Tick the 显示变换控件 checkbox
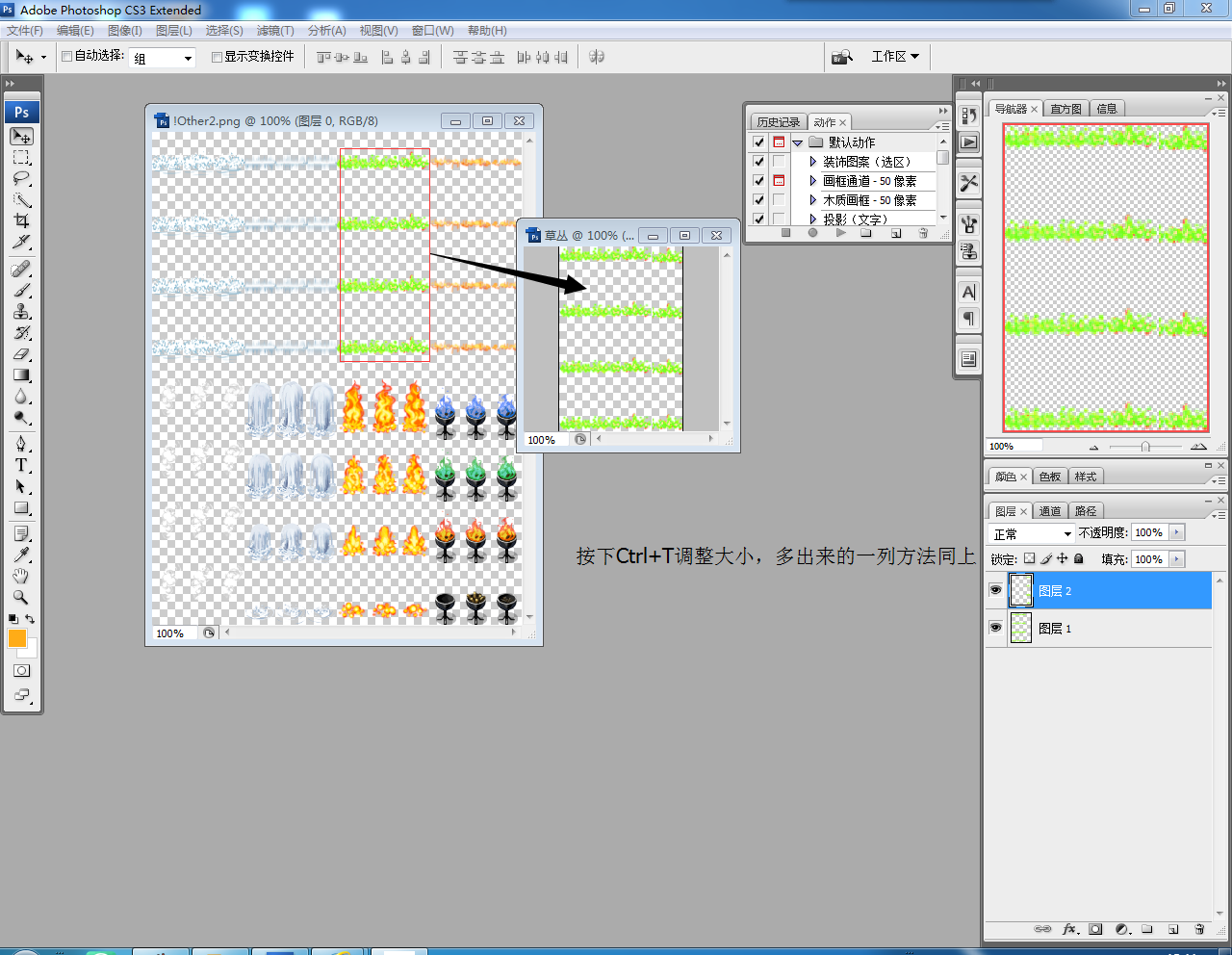 tap(217, 57)
